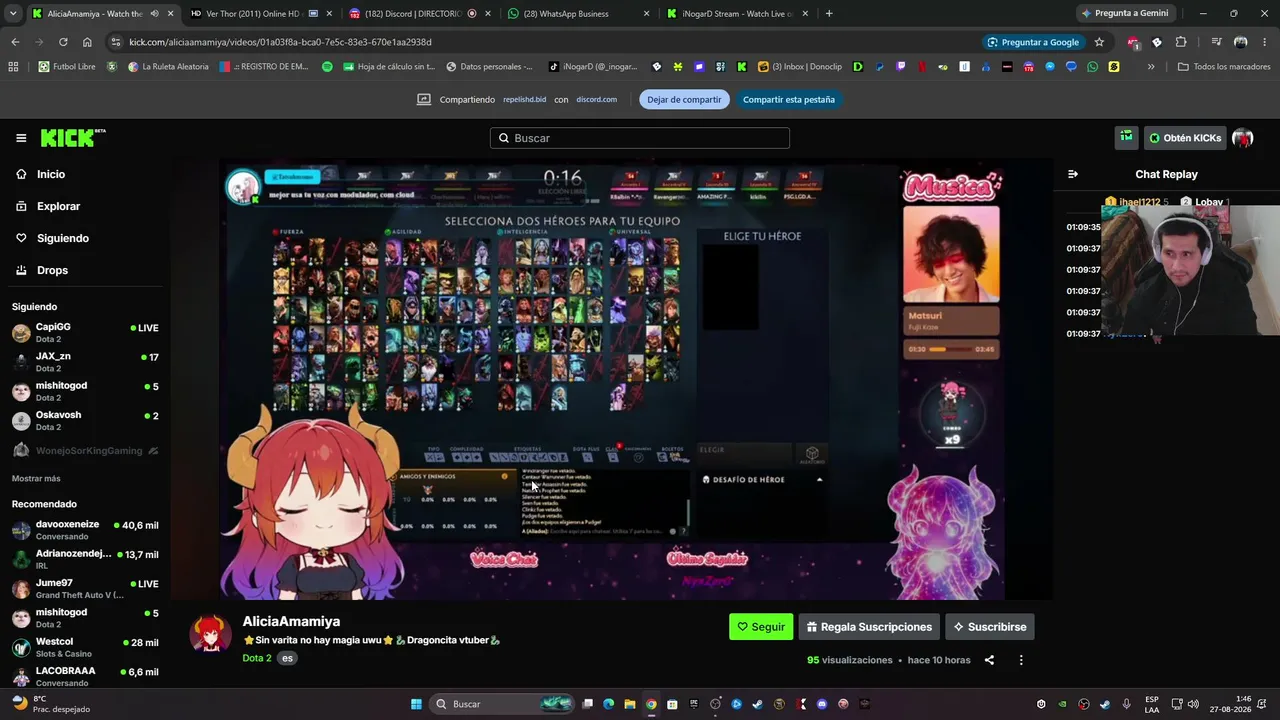Open the Futbol Libre bookmark
The image size is (1280, 720).
coord(67,67)
